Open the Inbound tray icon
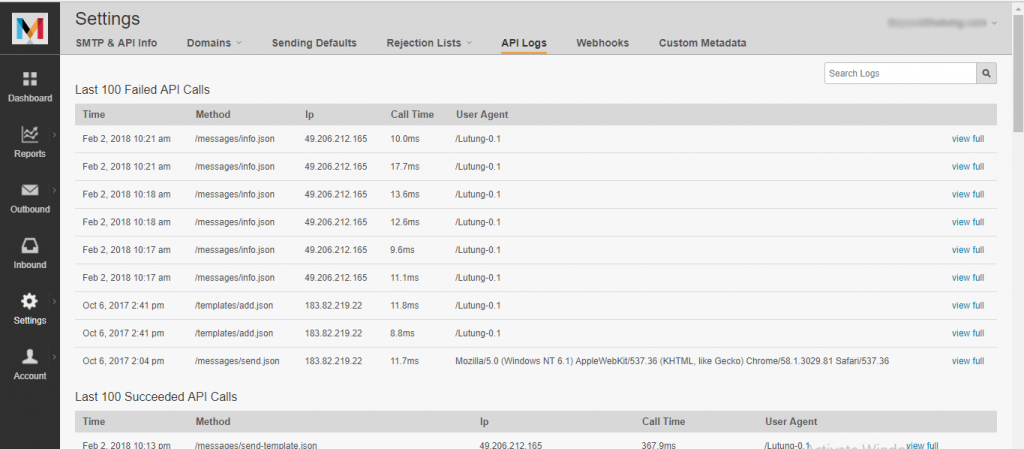This screenshot has height=449, width=1024. [30, 247]
